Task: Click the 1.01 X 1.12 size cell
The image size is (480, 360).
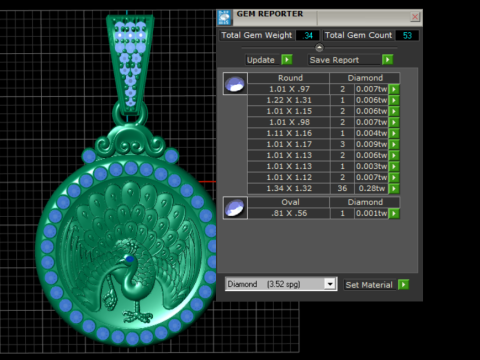Action: 289,177
